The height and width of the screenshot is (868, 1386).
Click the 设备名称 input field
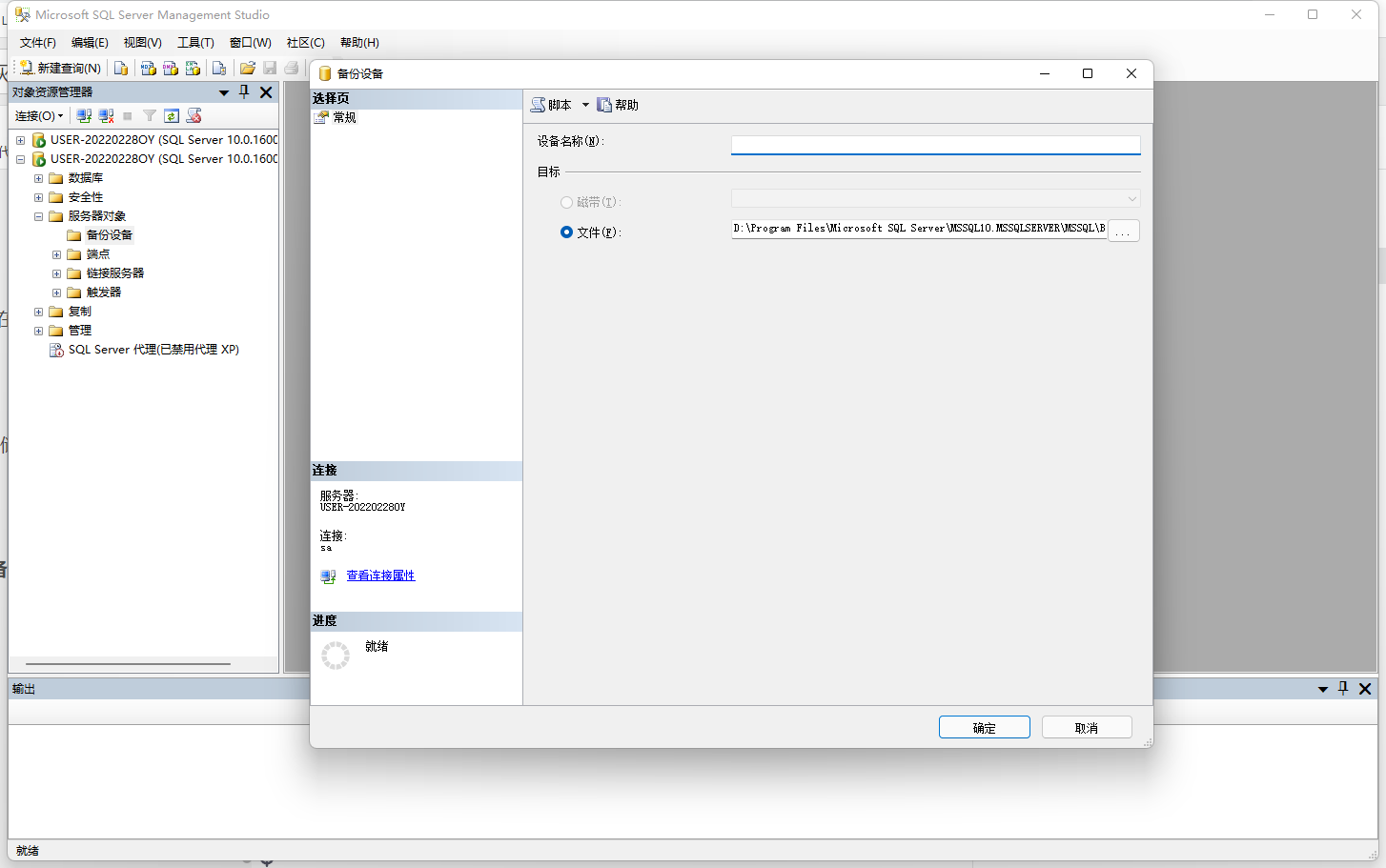936,144
